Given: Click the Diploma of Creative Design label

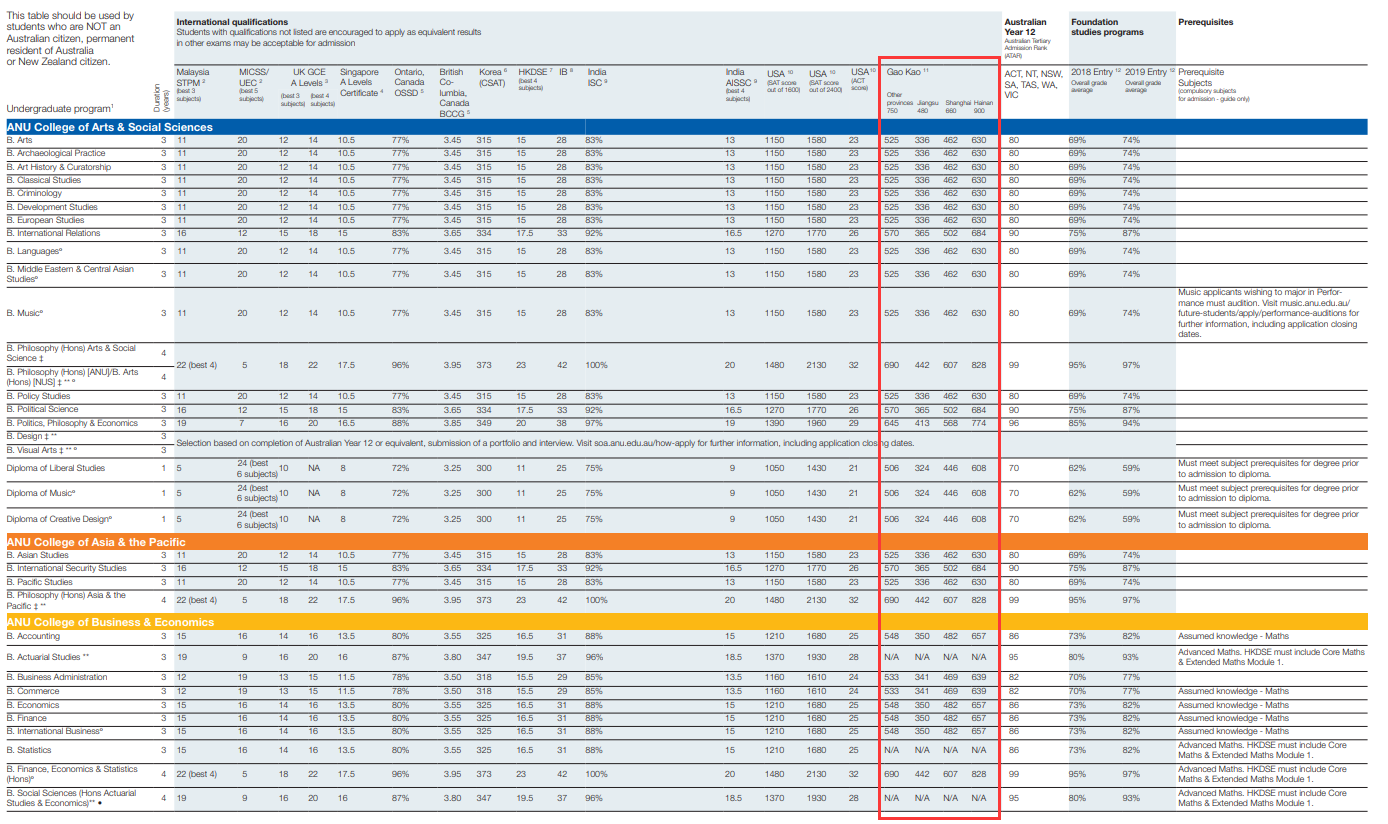Looking at the screenshot, I should [59, 519].
